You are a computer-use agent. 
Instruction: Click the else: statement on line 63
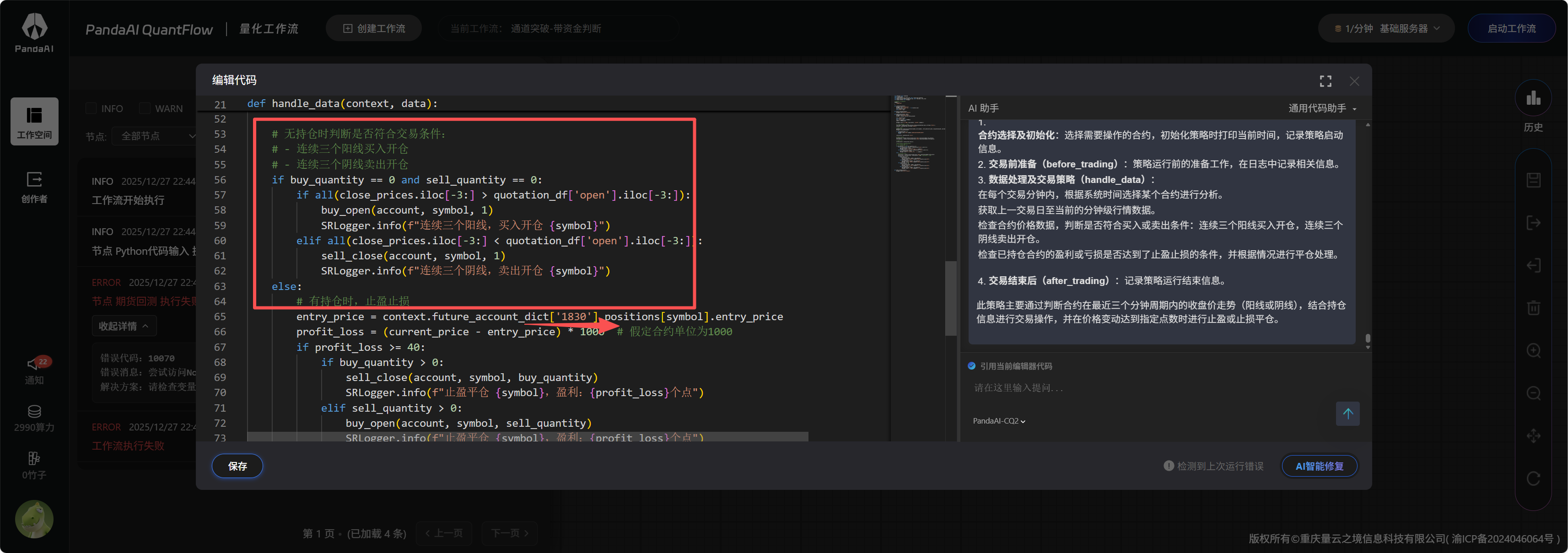(287, 286)
